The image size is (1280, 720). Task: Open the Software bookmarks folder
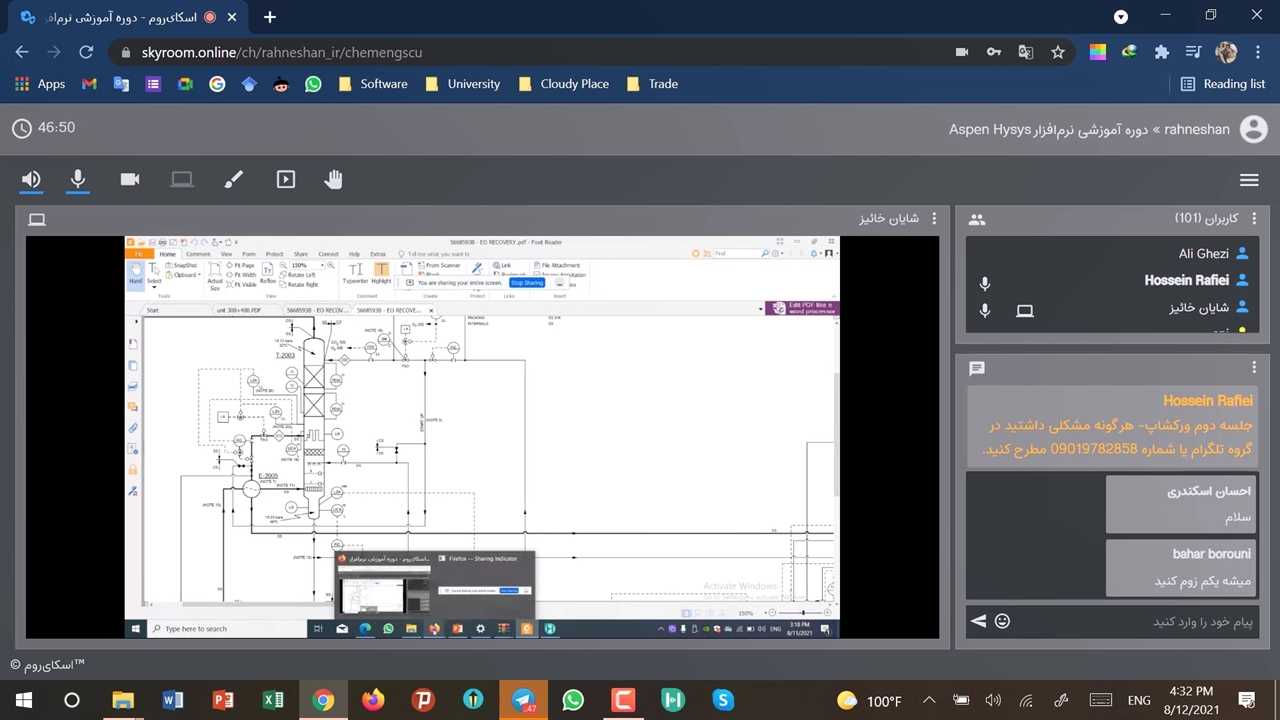pyautogui.click(x=373, y=84)
